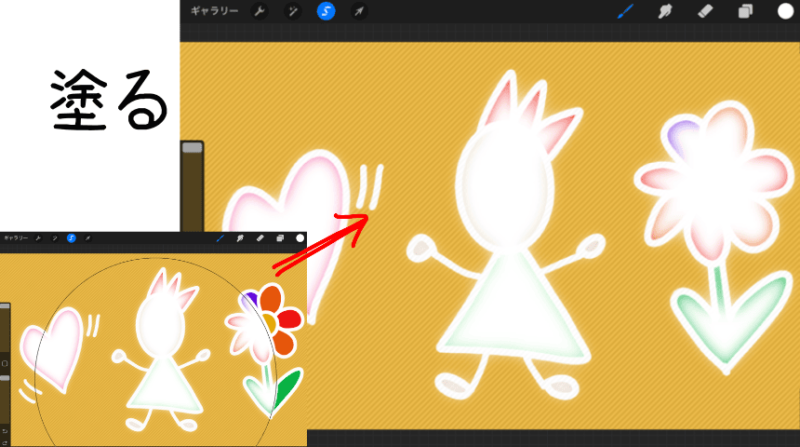Viewport: 800px width, 447px height.
Task: Click the lower opacity slider handle in inset sidebar
Action: [5, 378]
